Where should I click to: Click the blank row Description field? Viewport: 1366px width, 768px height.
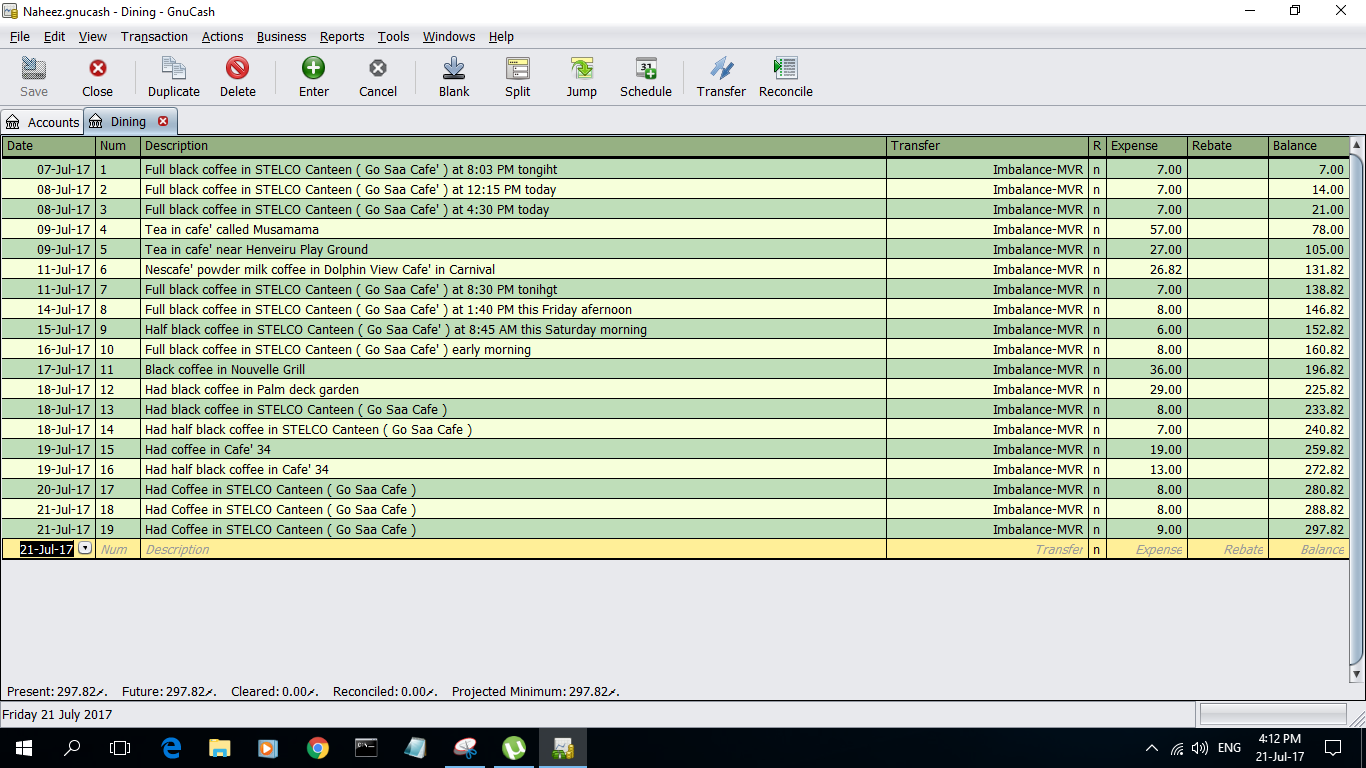(x=514, y=549)
